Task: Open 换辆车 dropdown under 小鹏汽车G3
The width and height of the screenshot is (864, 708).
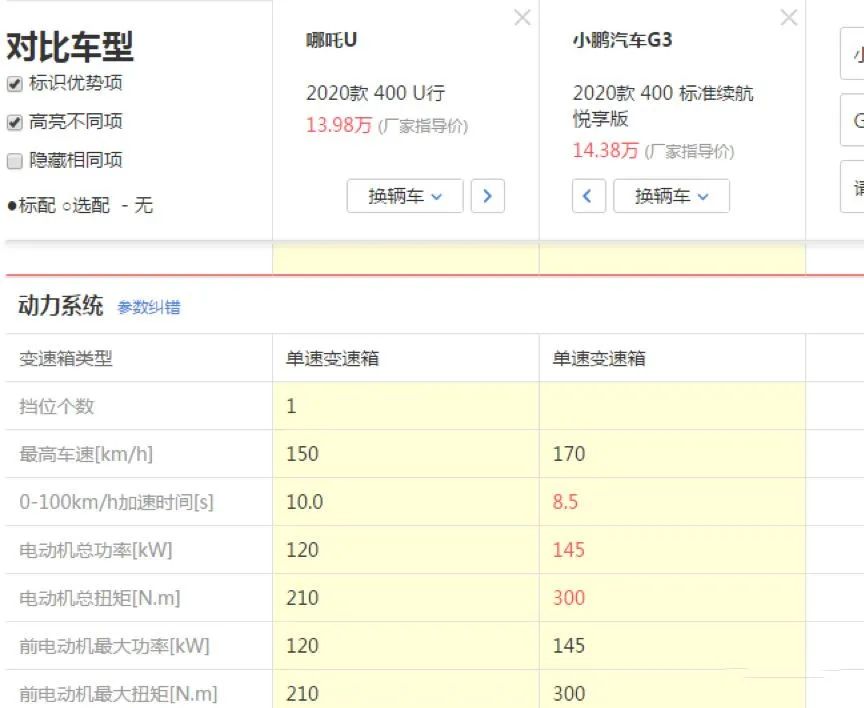Action: point(671,196)
